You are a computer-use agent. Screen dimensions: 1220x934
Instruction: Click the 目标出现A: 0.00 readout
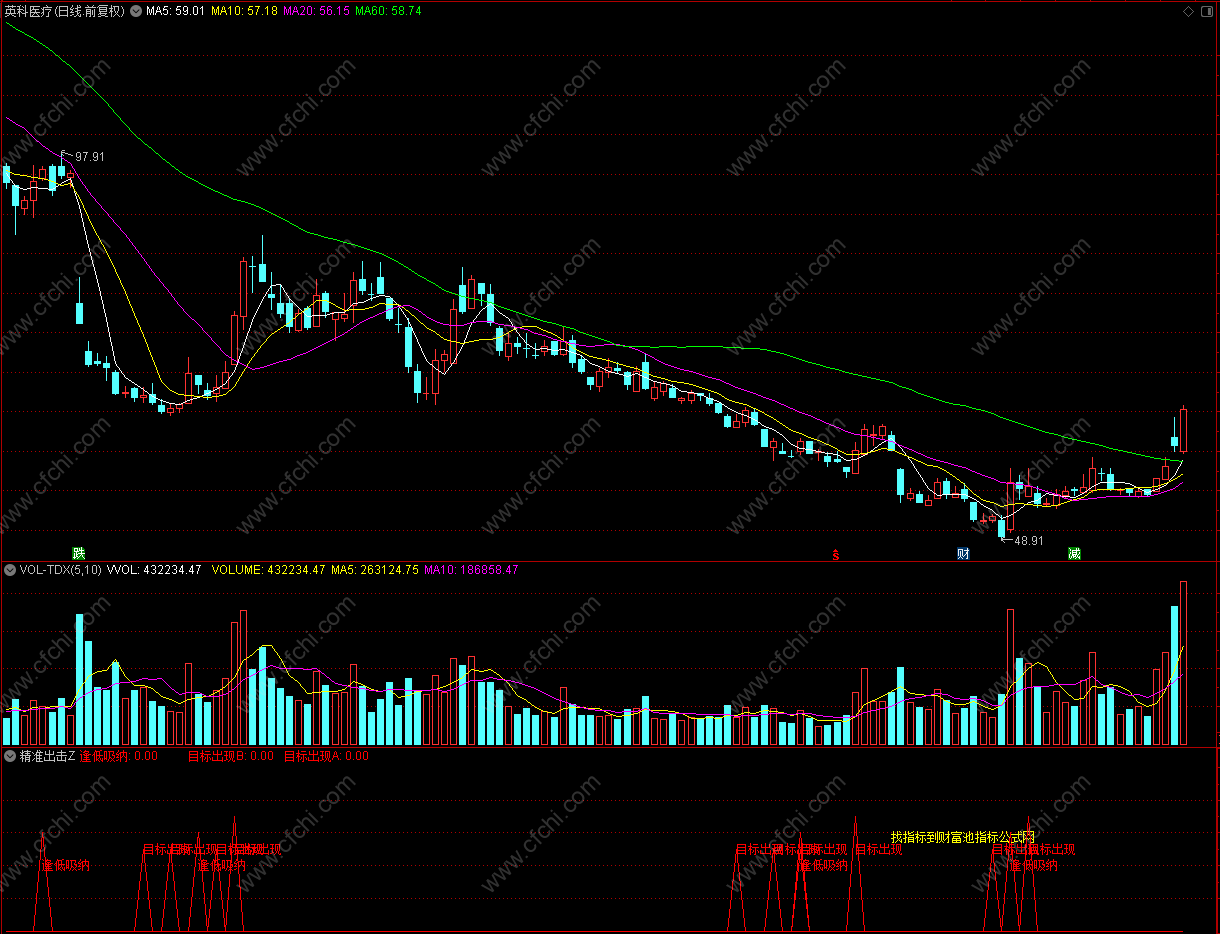click(327, 756)
